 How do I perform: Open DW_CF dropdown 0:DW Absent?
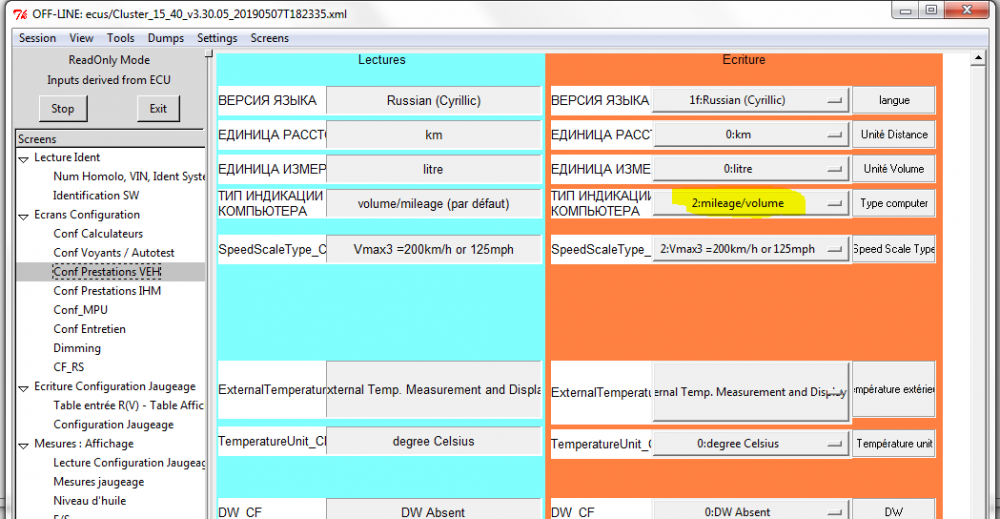(x=751, y=511)
